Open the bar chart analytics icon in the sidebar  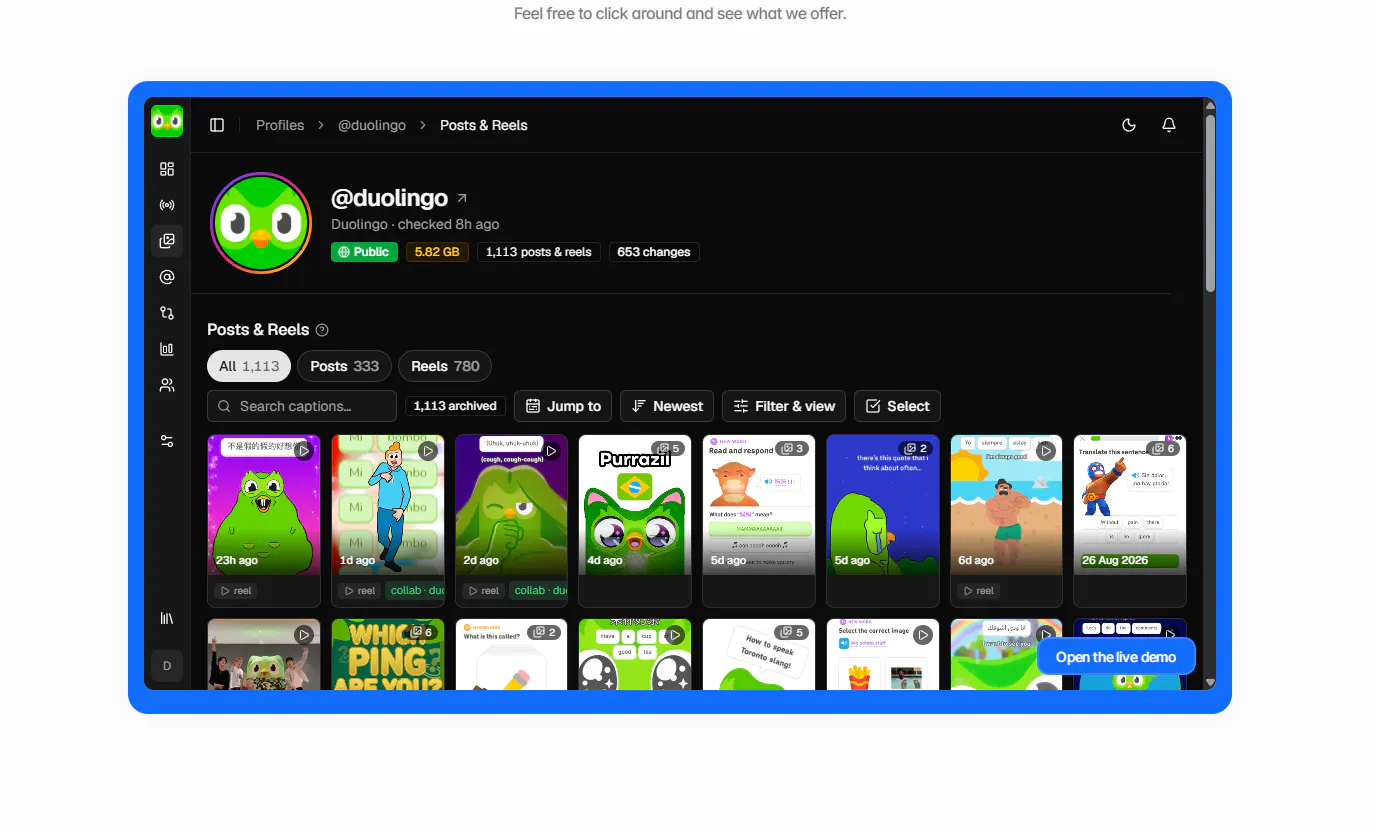[167, 349]
